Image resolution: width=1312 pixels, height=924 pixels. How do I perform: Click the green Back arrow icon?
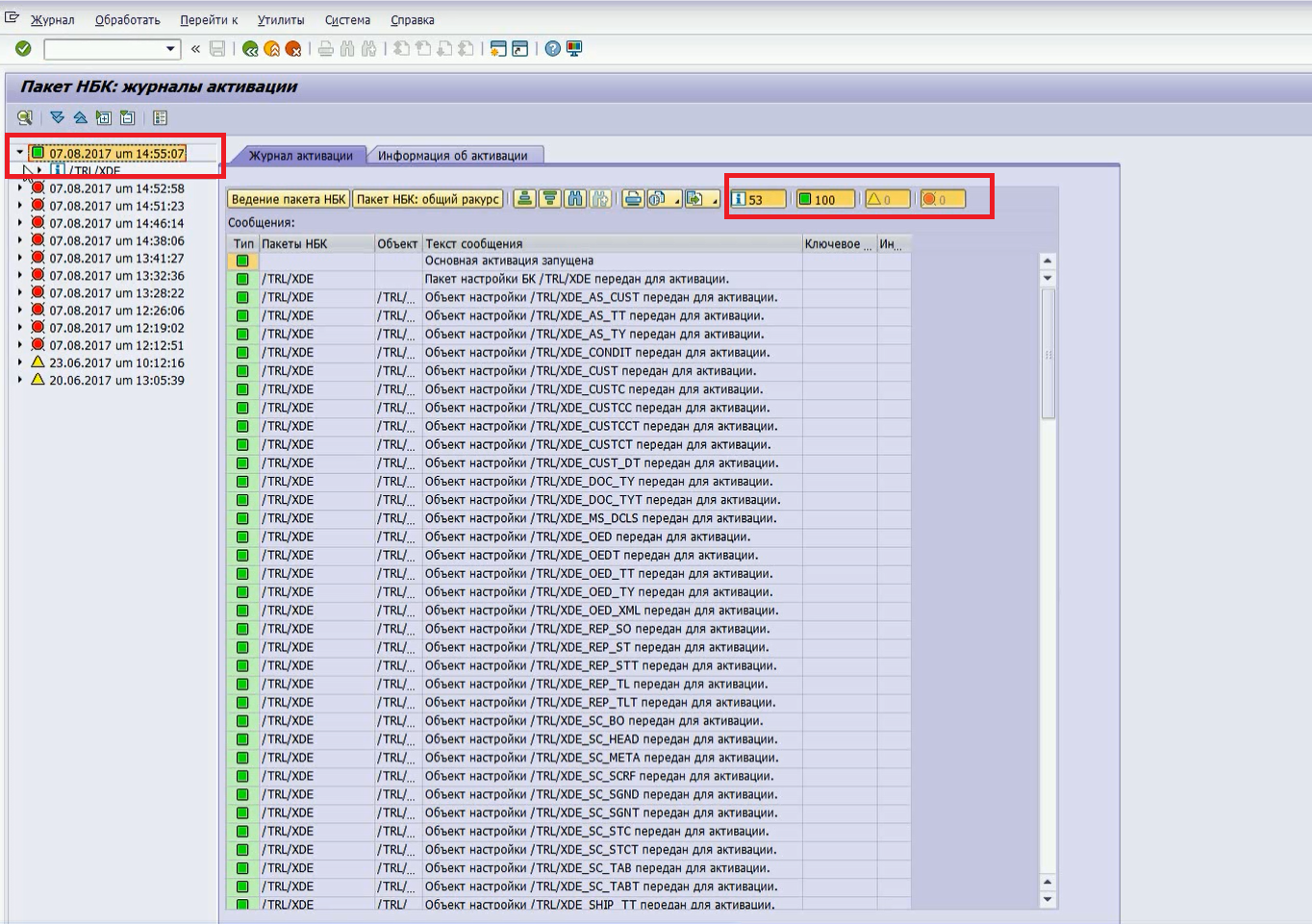250,49
